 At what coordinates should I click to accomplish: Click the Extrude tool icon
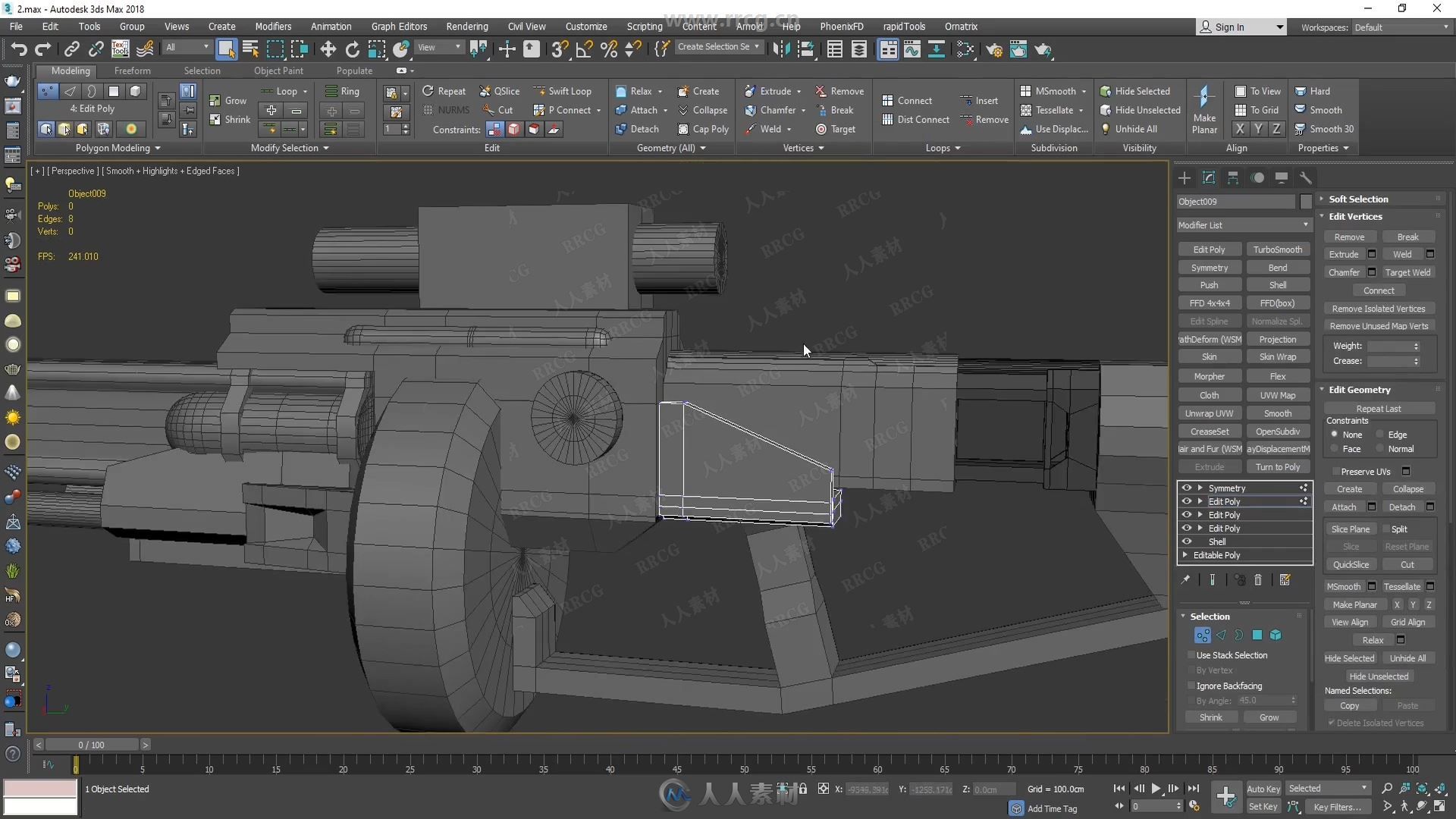(x=748, y=91)
